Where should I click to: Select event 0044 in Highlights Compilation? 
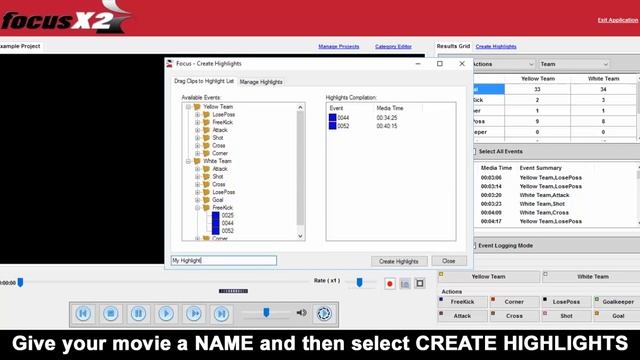point(339,118)
